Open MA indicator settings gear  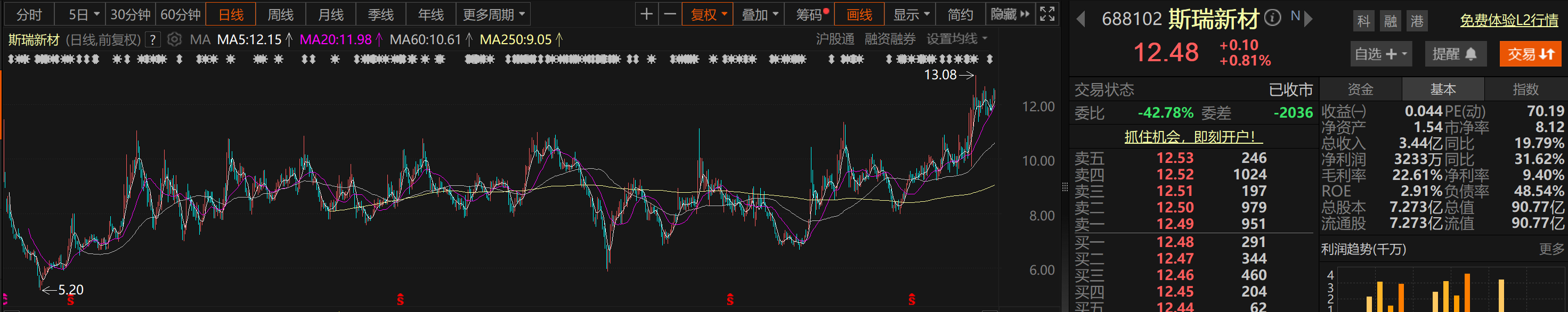174,39
